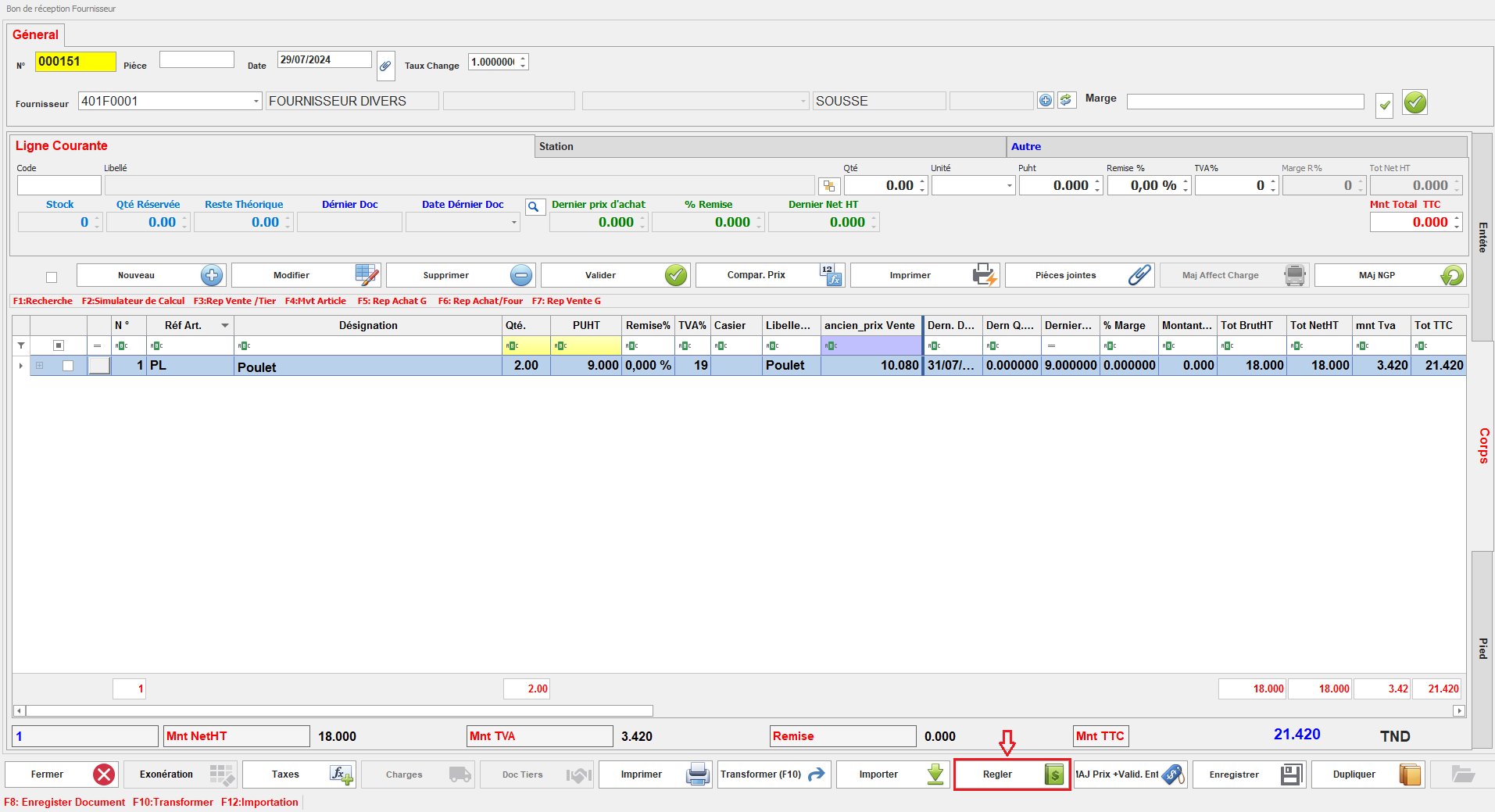Click the Remise % spinner arrows
1495x812 pixels.
tap(1186, 186)
